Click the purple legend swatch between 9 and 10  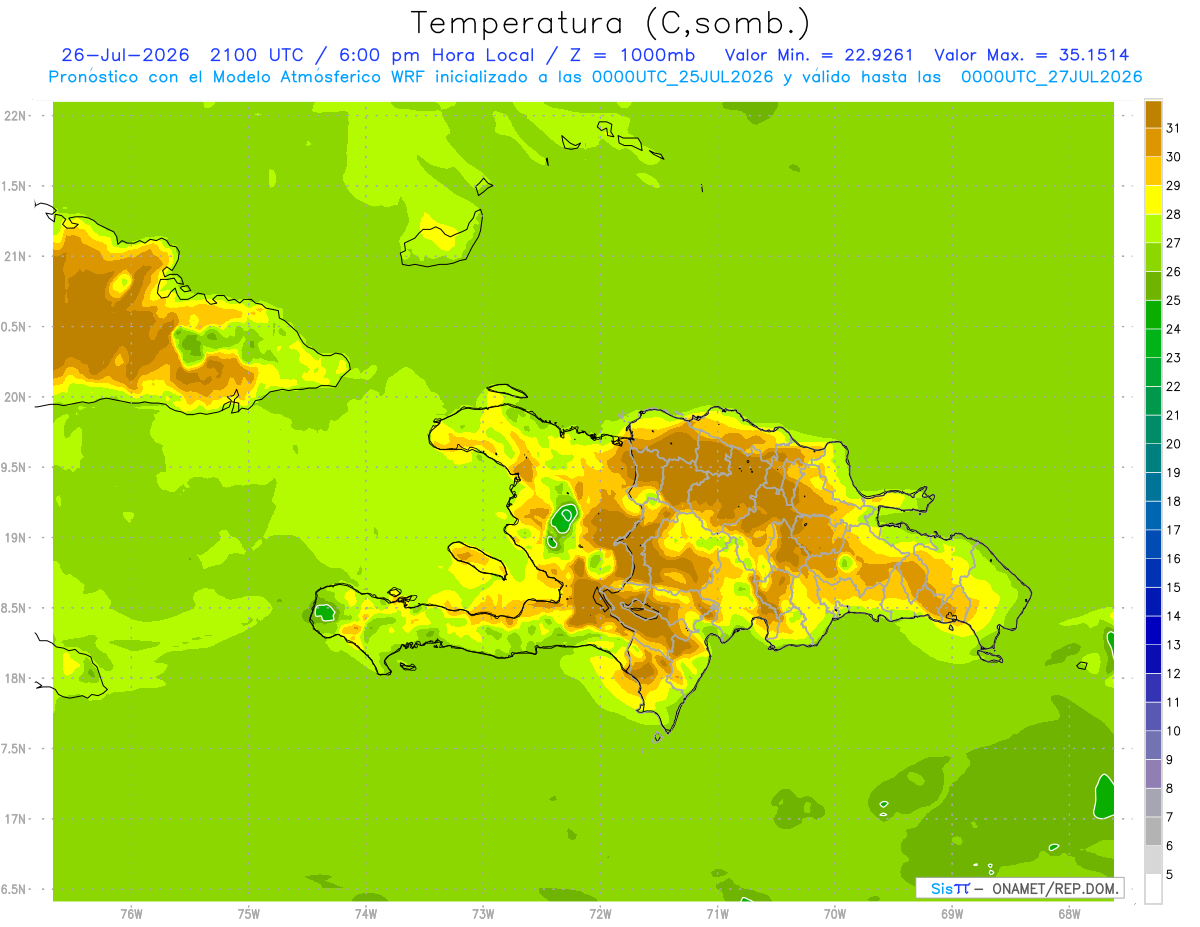[x=1153, y=745]
